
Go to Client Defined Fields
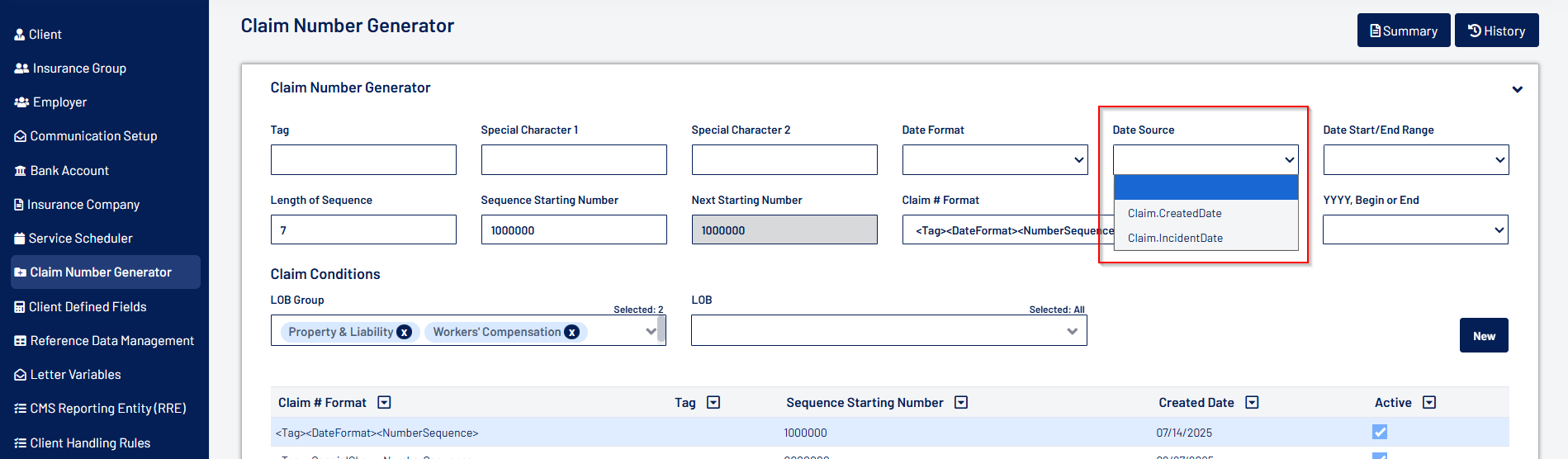87,307
